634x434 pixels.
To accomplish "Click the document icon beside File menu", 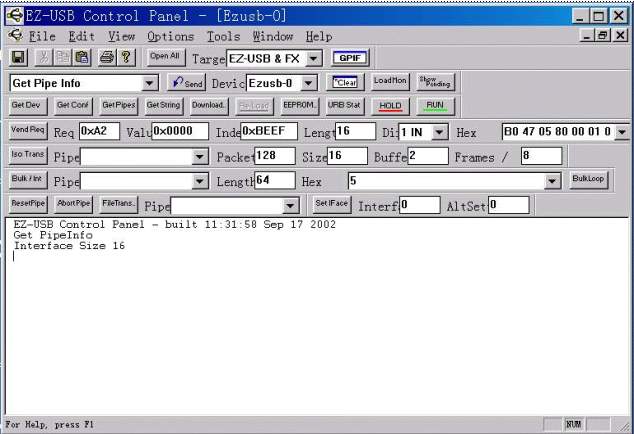I will tap(15, 36).
